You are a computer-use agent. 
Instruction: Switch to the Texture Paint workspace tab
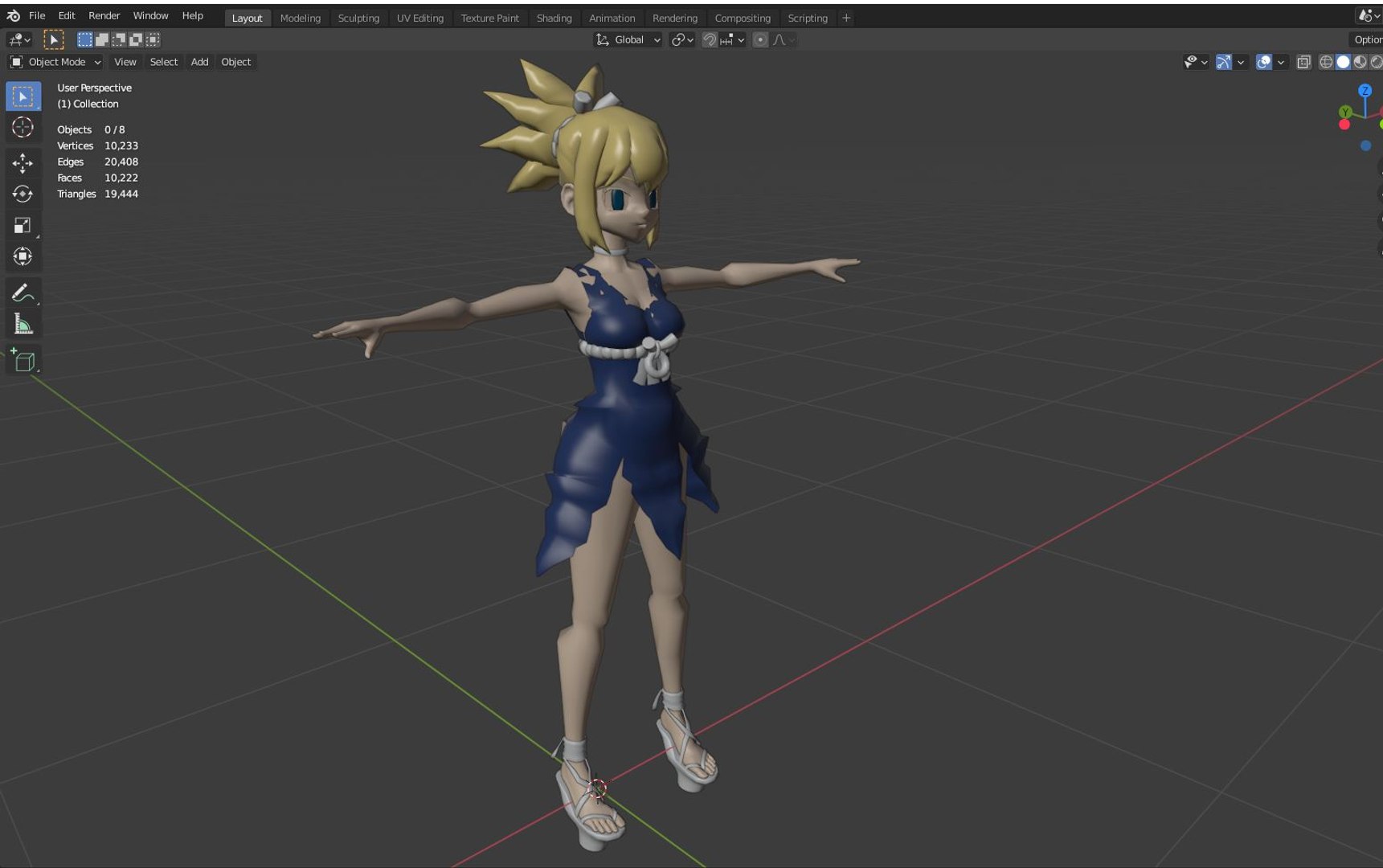[x=490, y=18]
